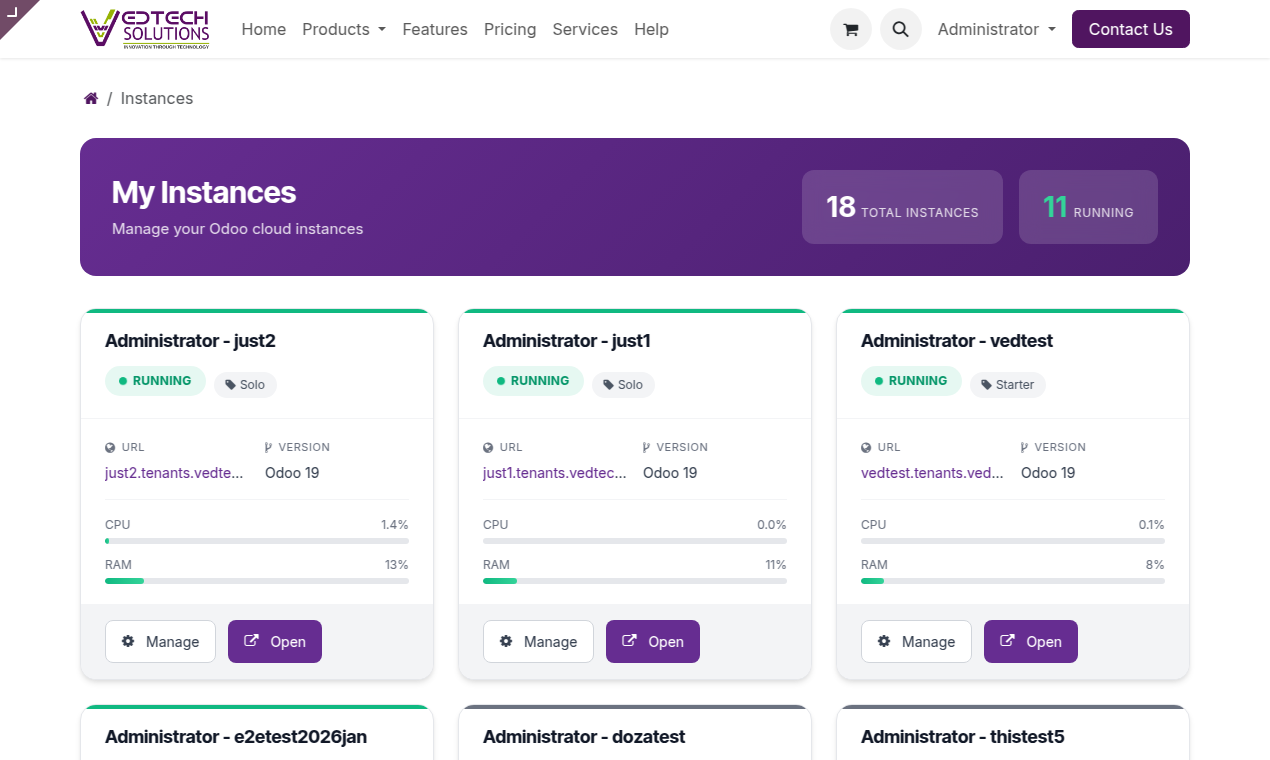This screenshot has width=1270, height=760.
Task: Click the globe URL icon on just1 card
Action: click(488, 448)
